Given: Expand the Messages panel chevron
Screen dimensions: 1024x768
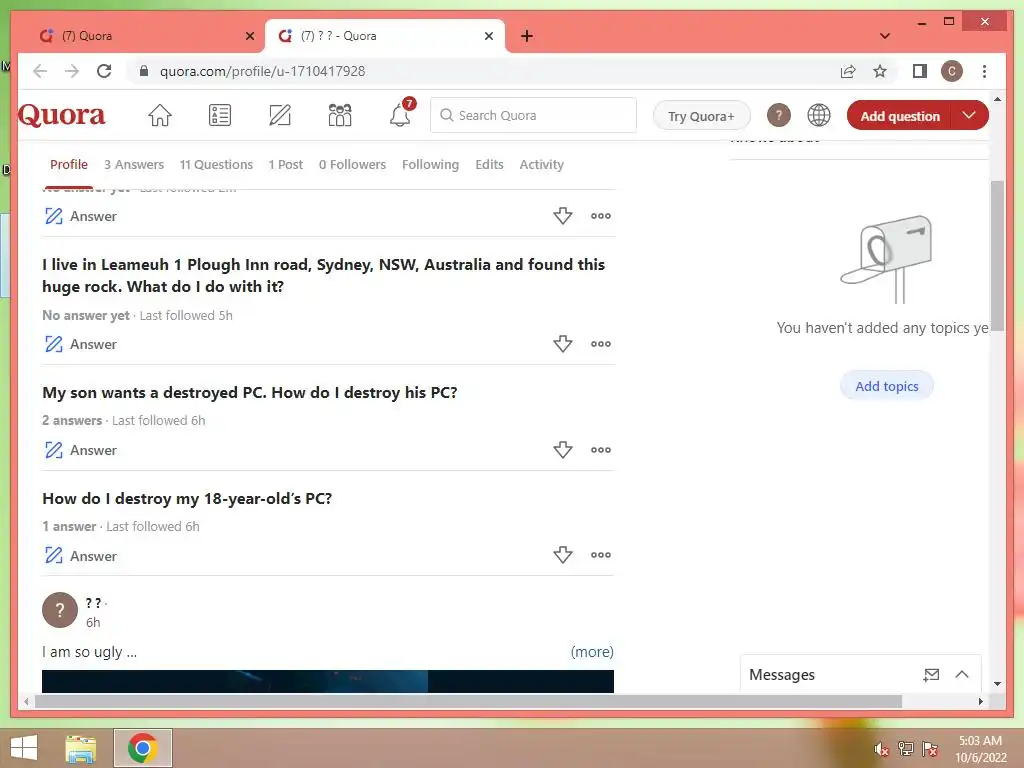Looking at the screenshot, I should tap(962, 675).
